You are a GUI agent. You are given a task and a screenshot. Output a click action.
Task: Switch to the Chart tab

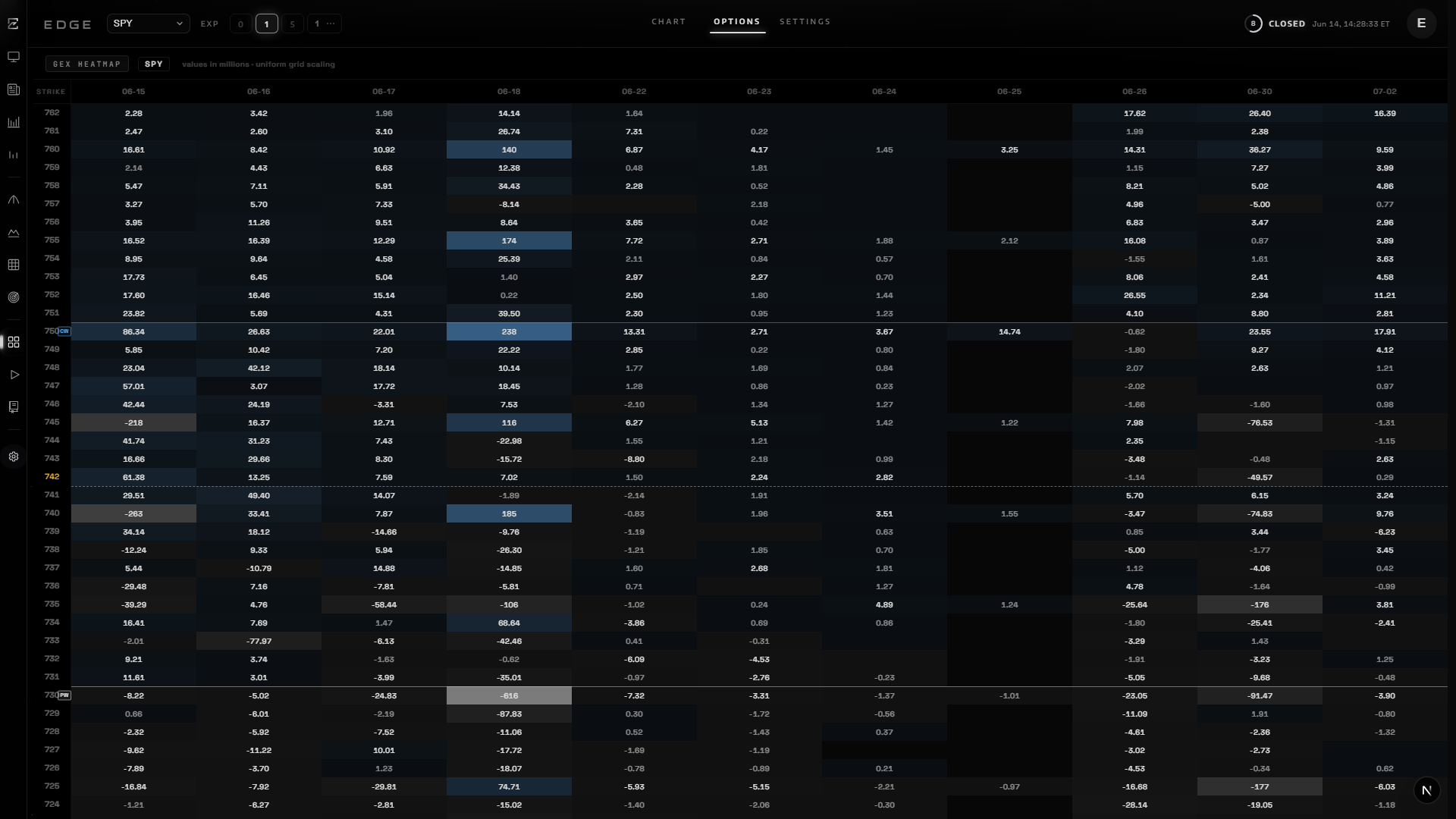pyautogui.click(x=668, y=21)
